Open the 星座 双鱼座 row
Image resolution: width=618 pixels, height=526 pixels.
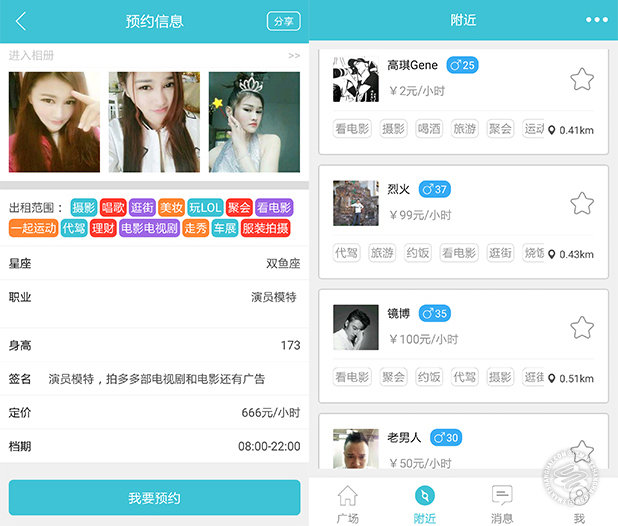click(x=154, y=264)
